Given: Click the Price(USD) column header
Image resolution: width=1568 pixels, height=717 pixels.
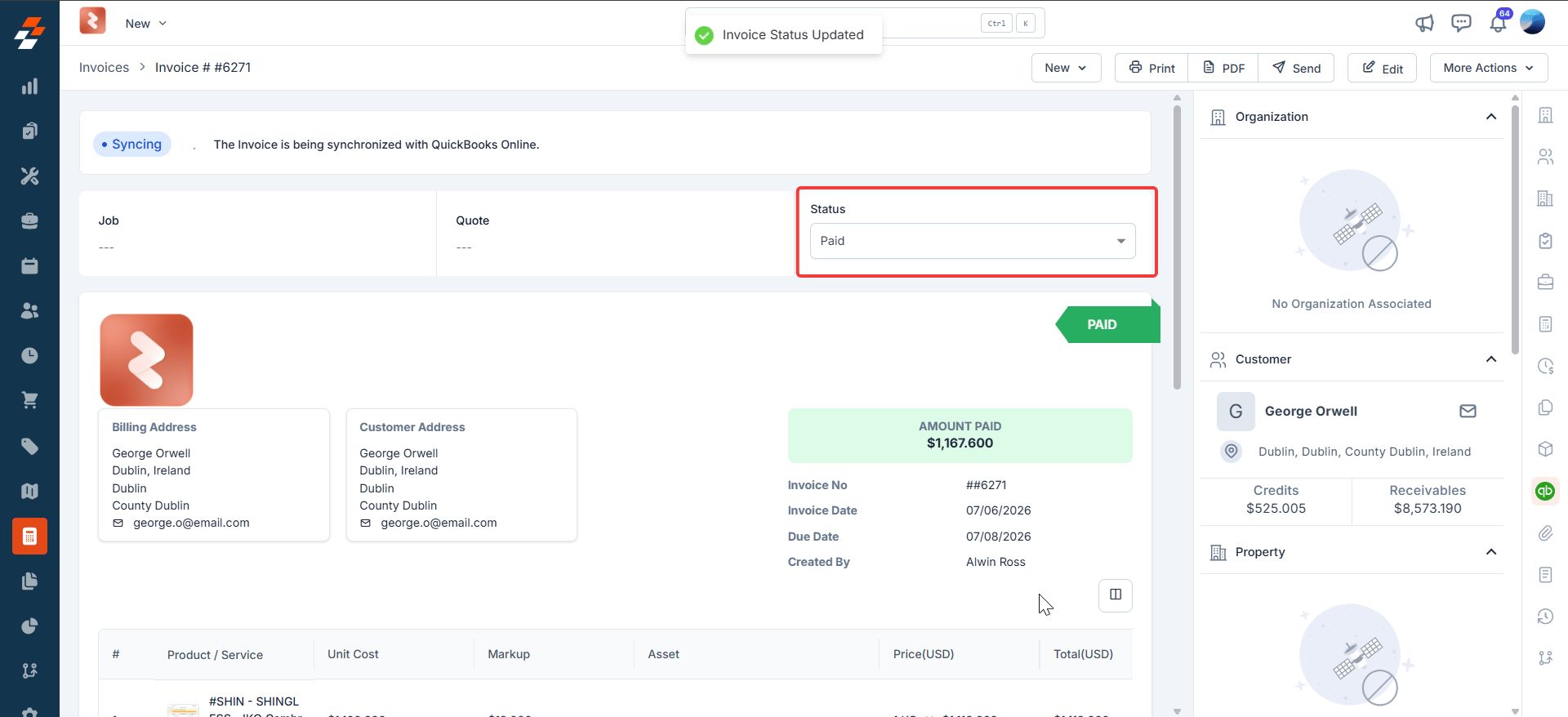Looking at the screenshot, I should (x=924, y=654).
